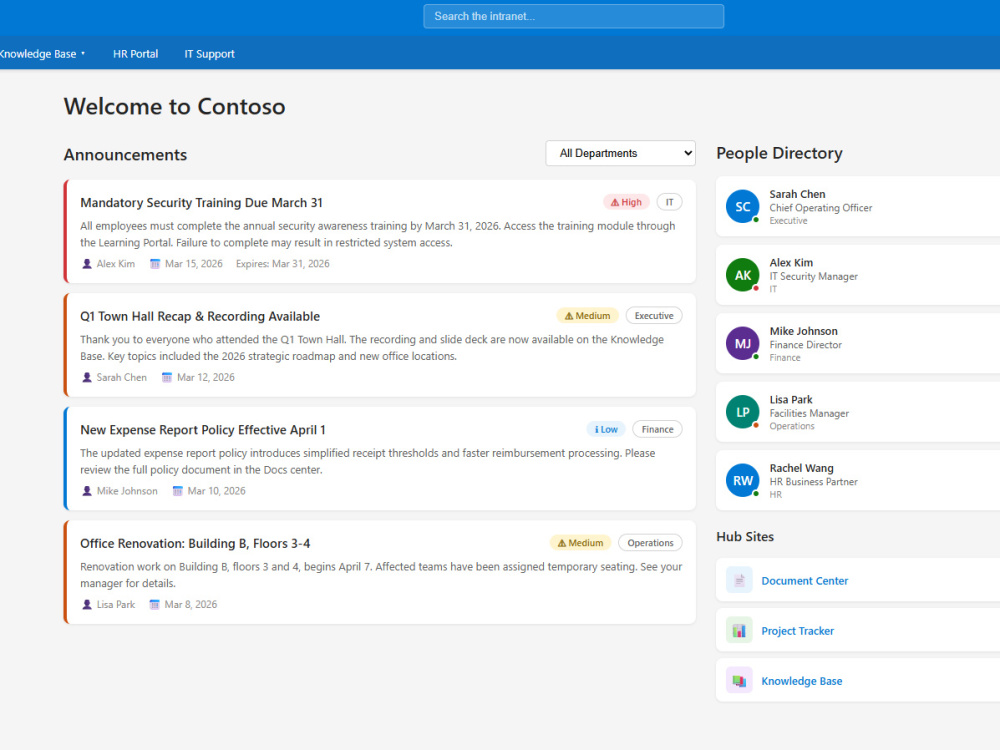Click the Mar 10, 2026 date text
The height and width of the screenshot is (750, 1000).
pos(217,491)
